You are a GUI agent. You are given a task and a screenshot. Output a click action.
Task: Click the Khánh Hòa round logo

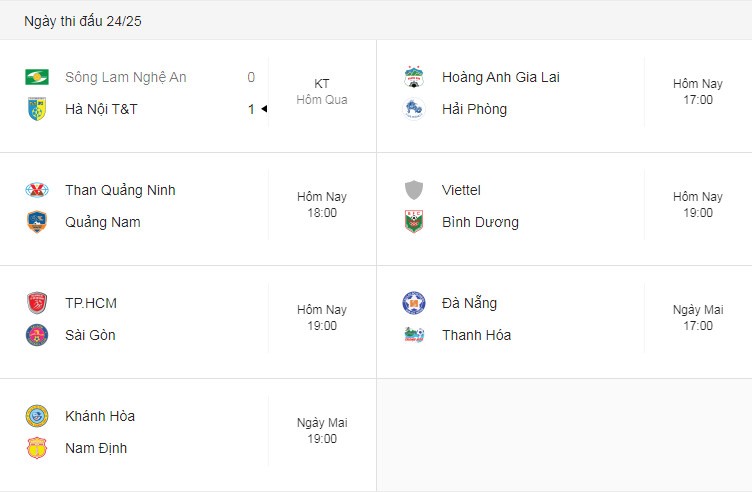(37, 416)
